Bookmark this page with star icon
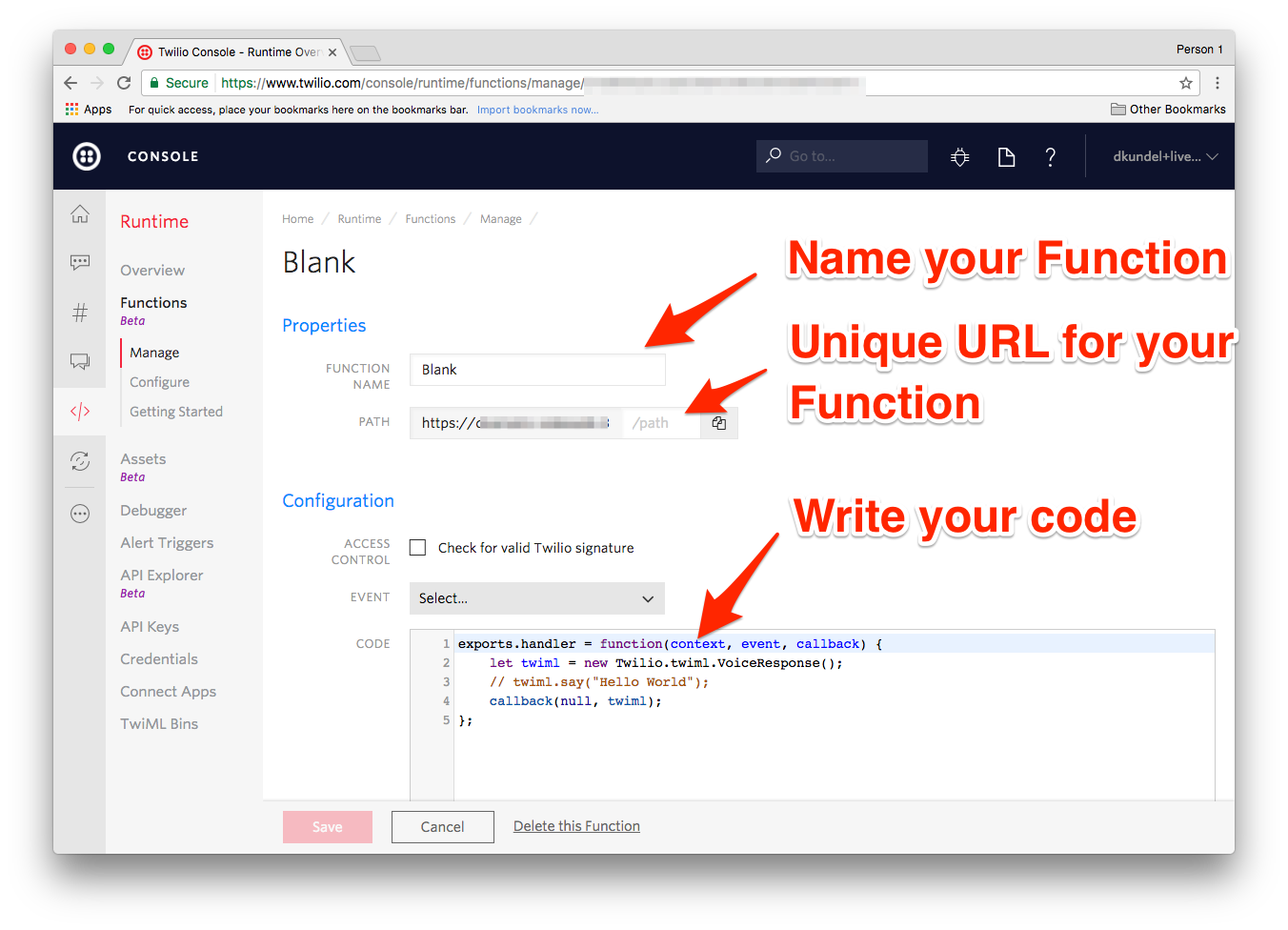 point(1186,83)
